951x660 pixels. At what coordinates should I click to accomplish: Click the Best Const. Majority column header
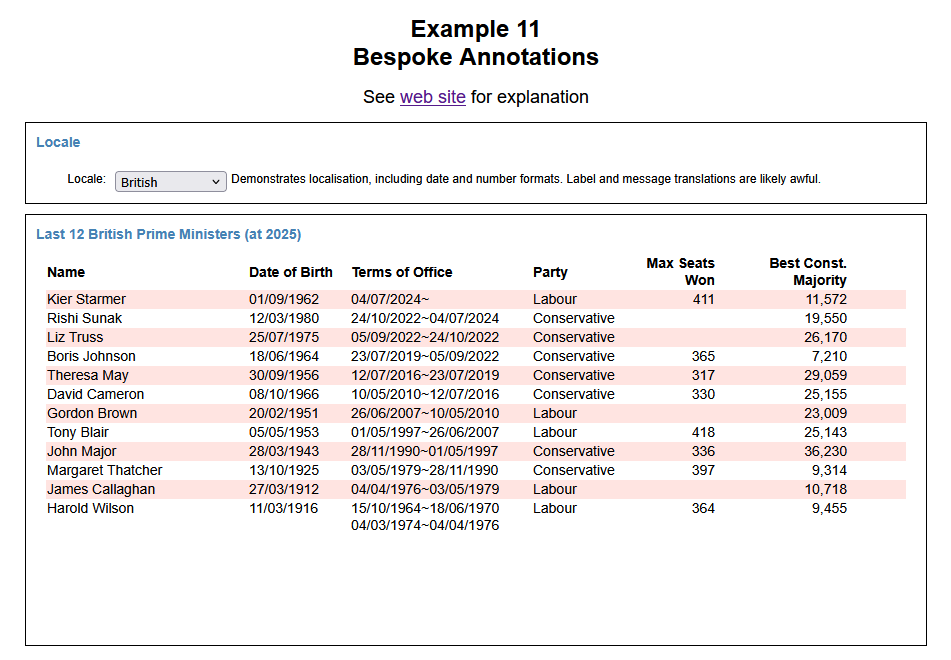808,271
